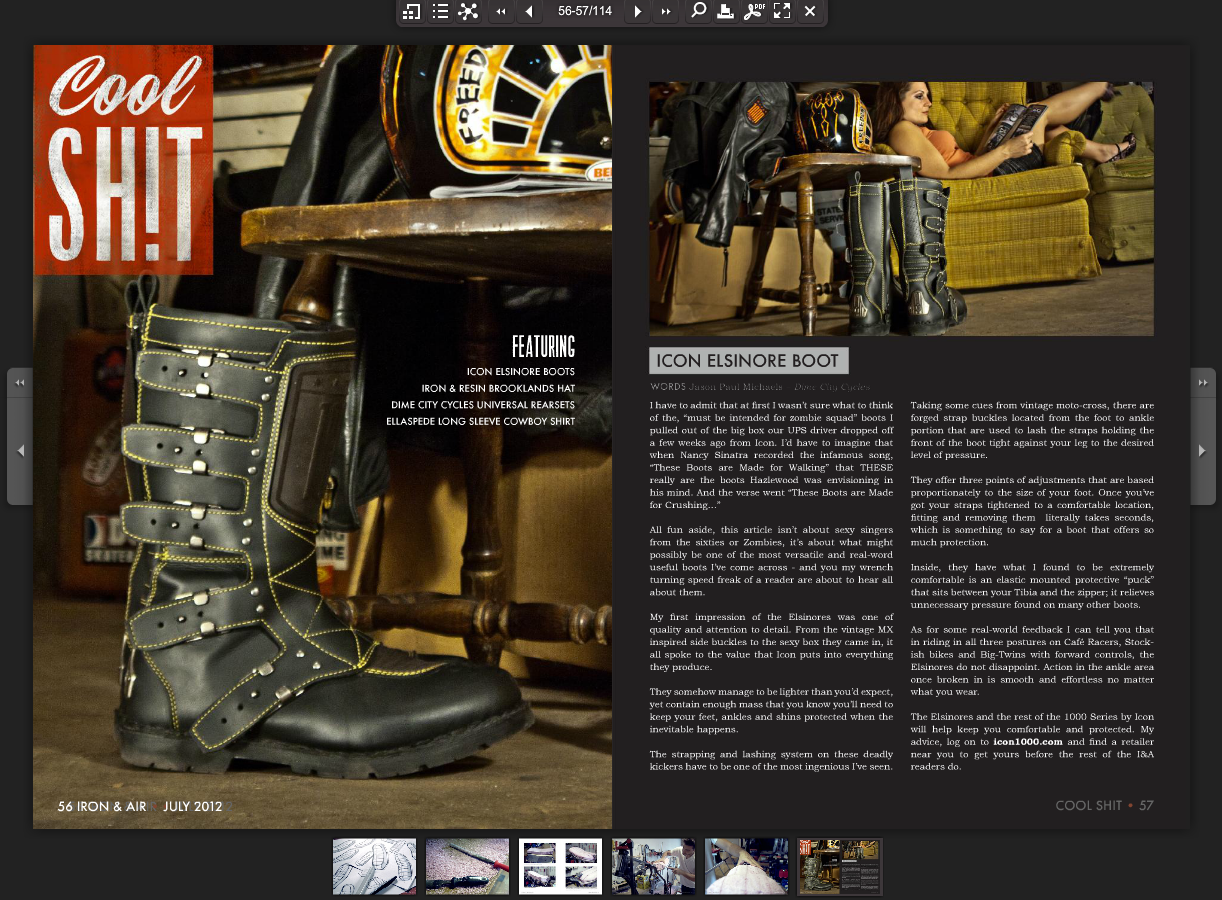This screenshot has height=900, width=1222.
Task: Click the share network icon
Action: pos(468,11)
